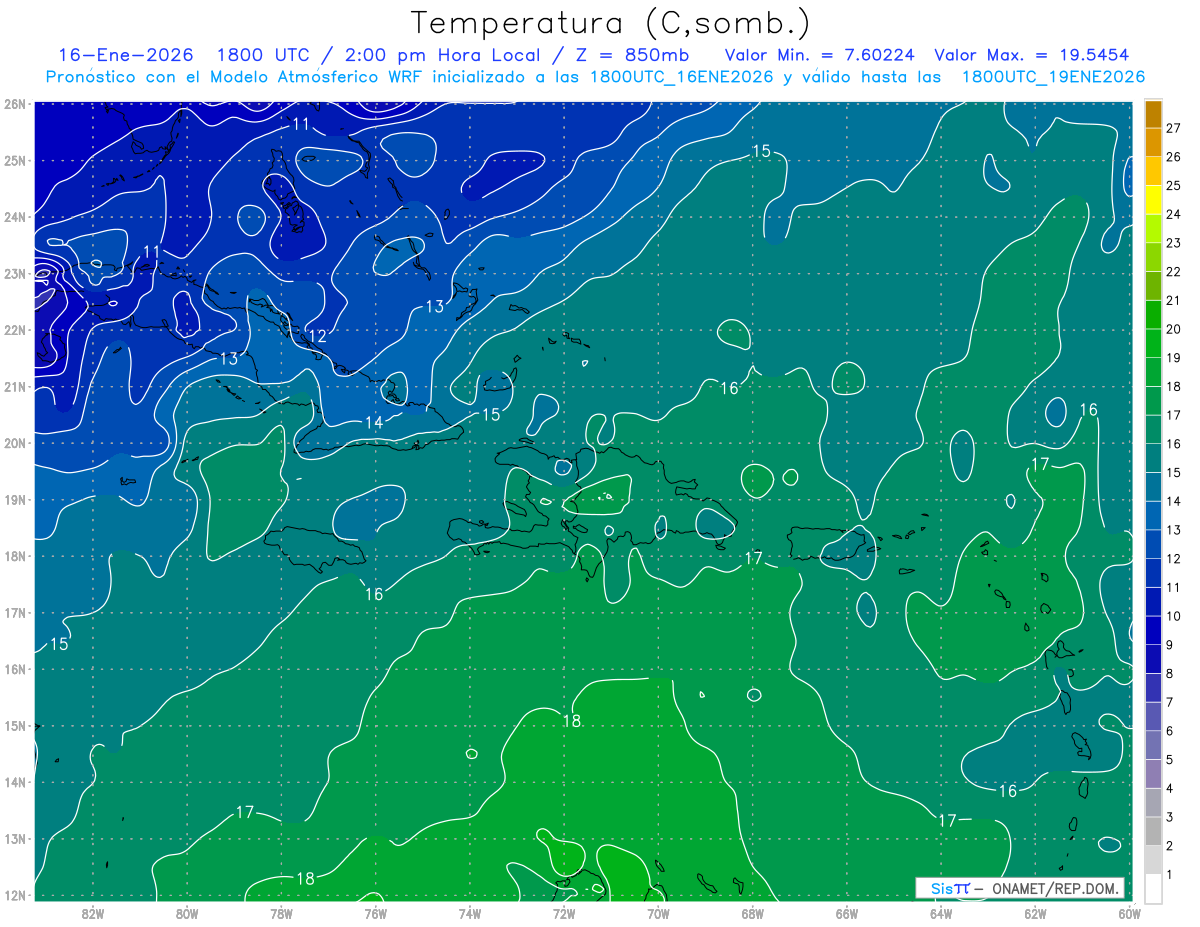Click the color legend value '22'
This screenshot has height=927, width=1200.
[1174, 271]
